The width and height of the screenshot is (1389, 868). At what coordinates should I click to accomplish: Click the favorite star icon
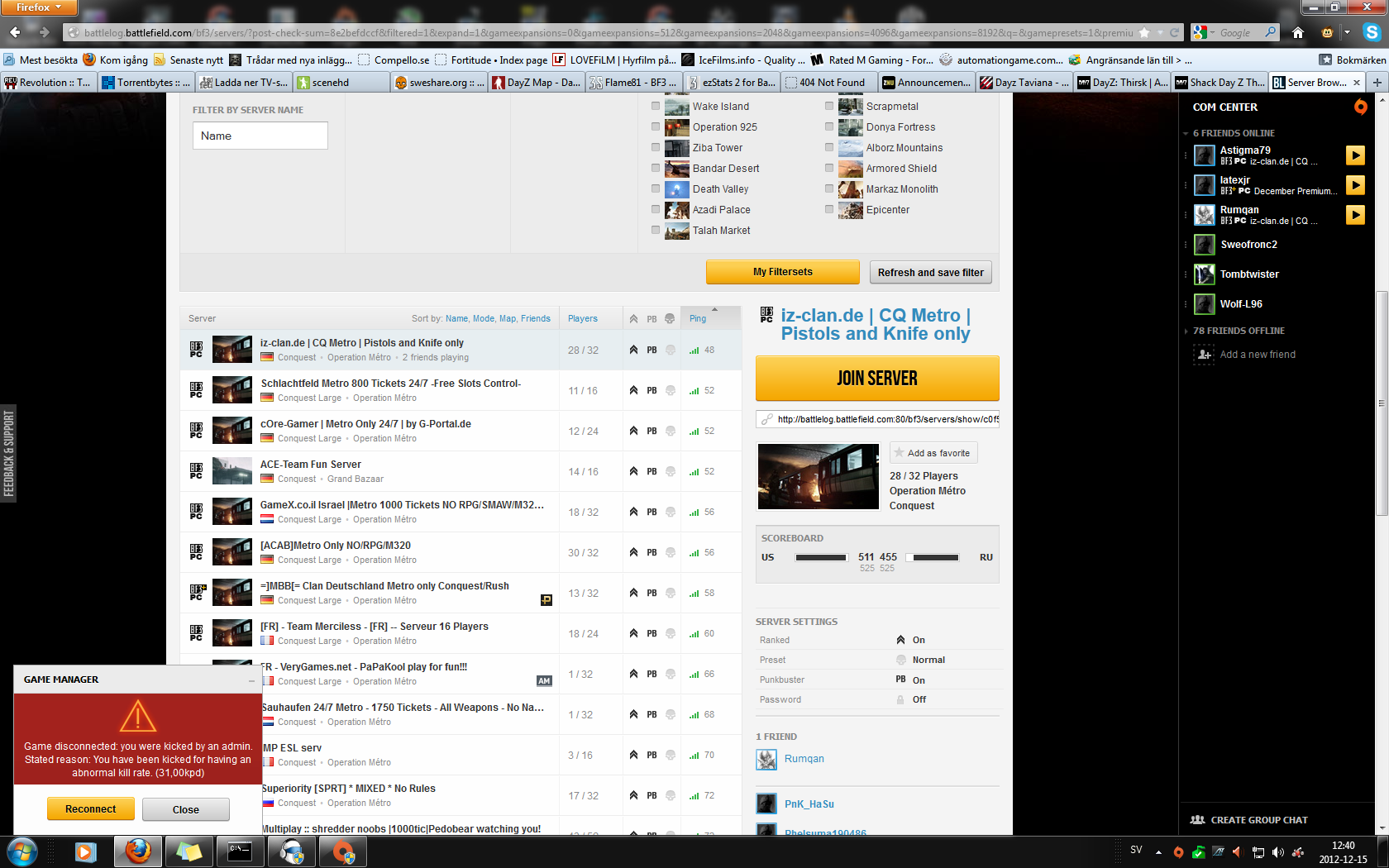pos(899,453)
